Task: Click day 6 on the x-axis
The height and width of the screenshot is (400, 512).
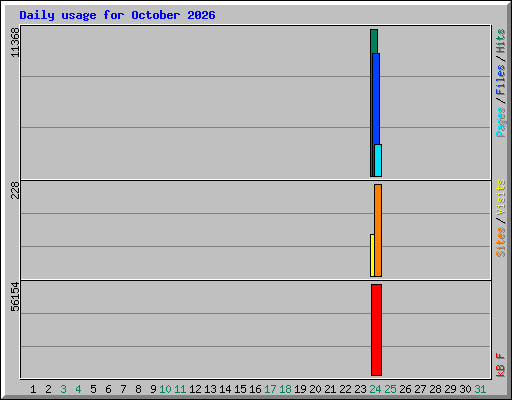Action: (x=108, y=389)
